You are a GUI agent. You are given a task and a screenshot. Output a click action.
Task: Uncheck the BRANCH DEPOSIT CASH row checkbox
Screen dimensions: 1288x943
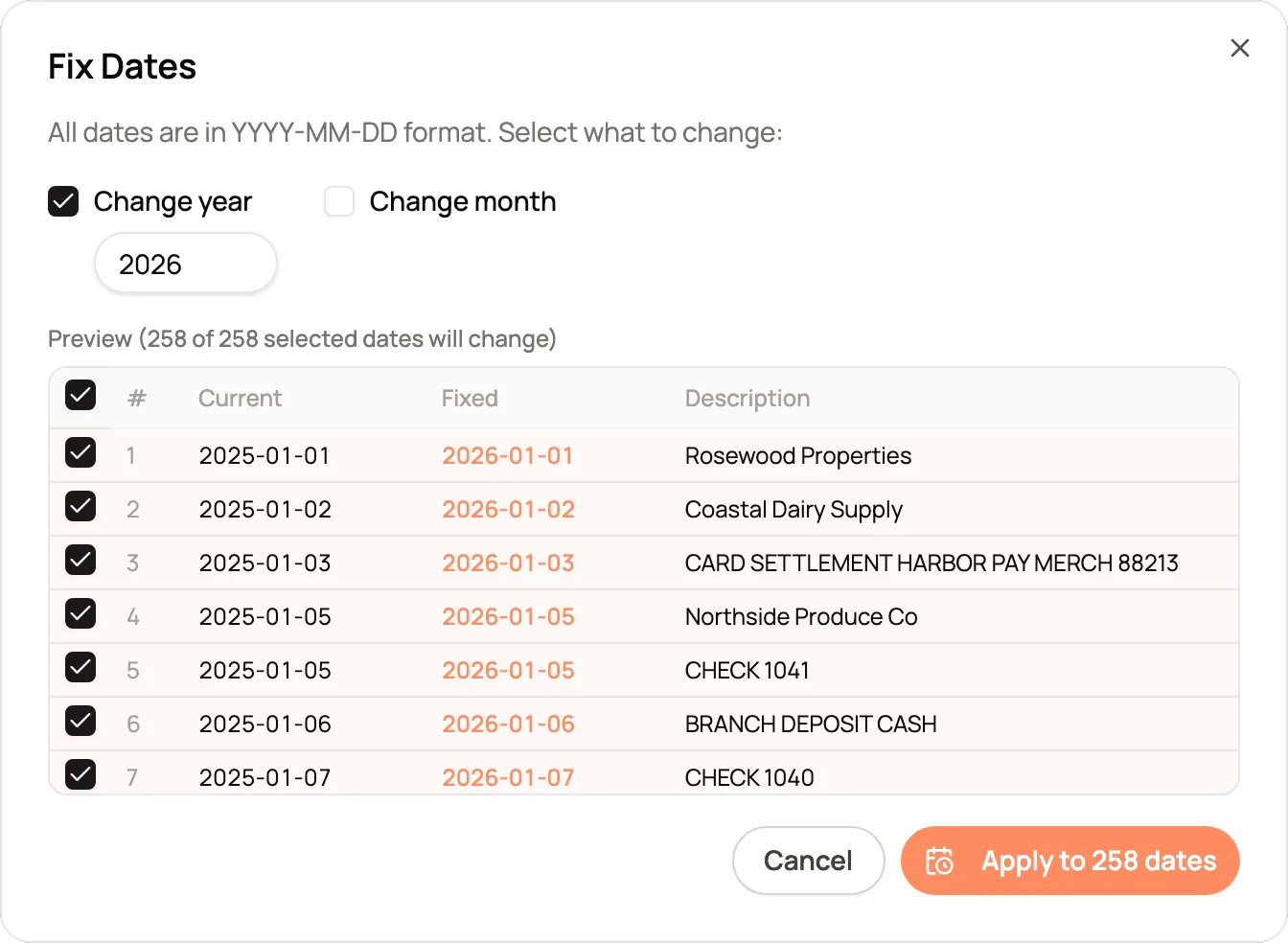[x=80, y=721]
